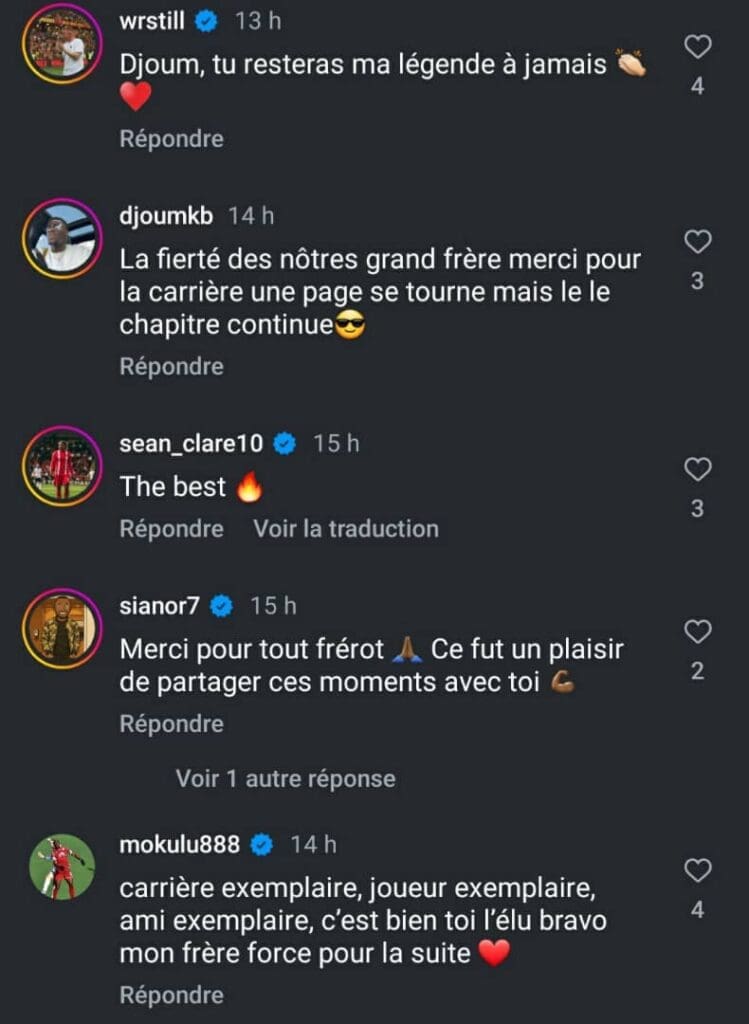Open the sianor7 username link
The width and height of the screenshot is (749, 1024).
click(160, 606)
